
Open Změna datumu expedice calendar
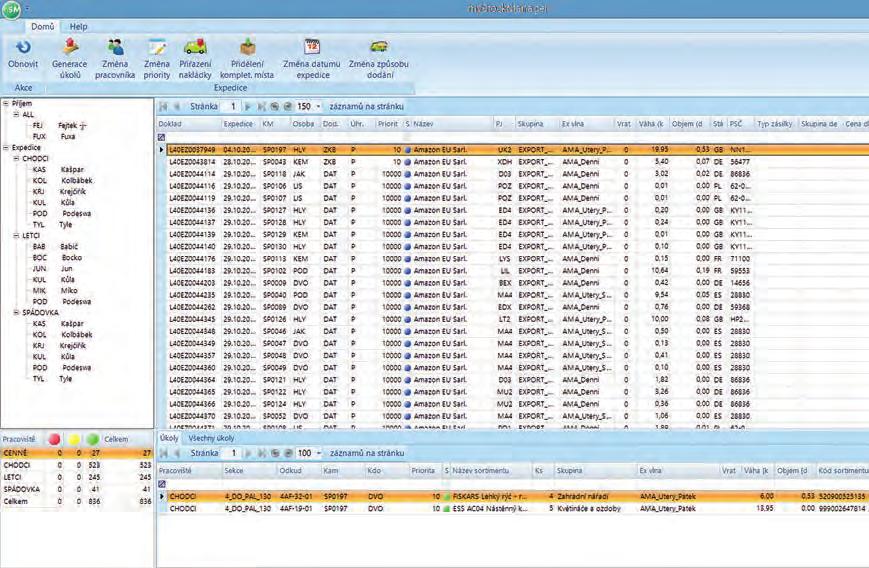coord(313,48)
